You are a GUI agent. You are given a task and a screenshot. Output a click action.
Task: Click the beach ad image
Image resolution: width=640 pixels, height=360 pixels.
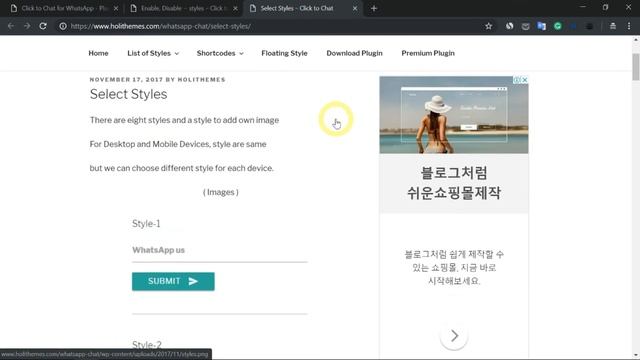point(454,115)
